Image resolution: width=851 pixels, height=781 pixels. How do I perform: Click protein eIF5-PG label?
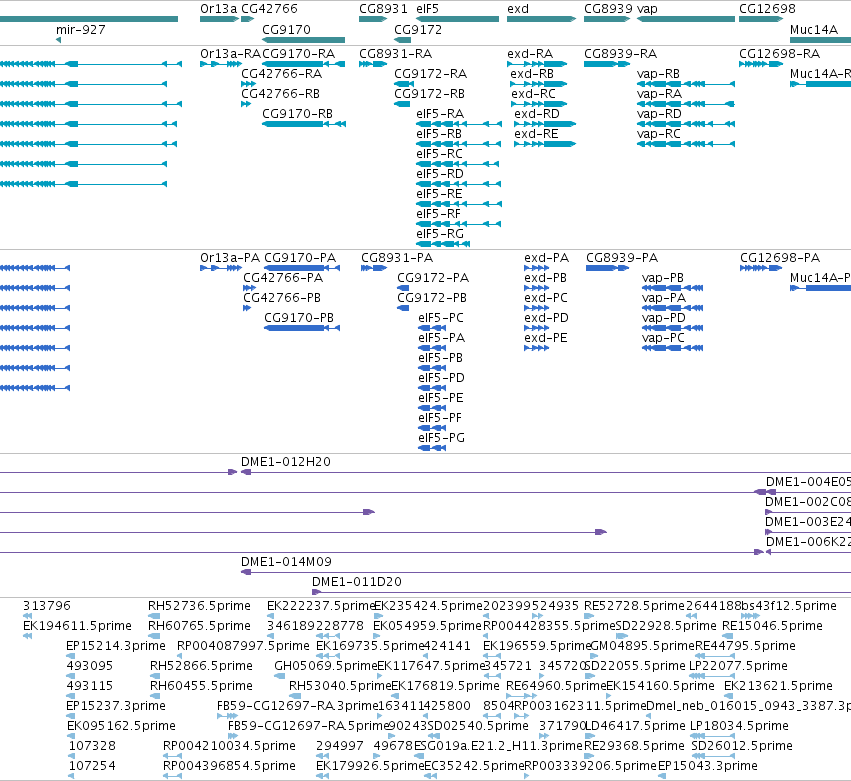pos(441,438)
